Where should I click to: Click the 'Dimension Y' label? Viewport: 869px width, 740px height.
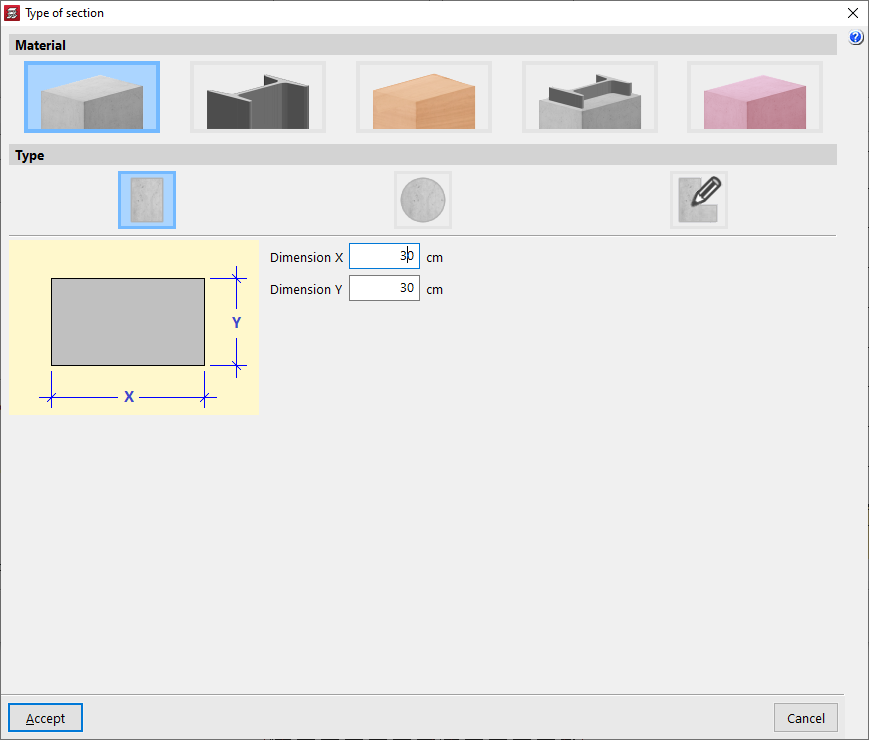click(306, 290)
